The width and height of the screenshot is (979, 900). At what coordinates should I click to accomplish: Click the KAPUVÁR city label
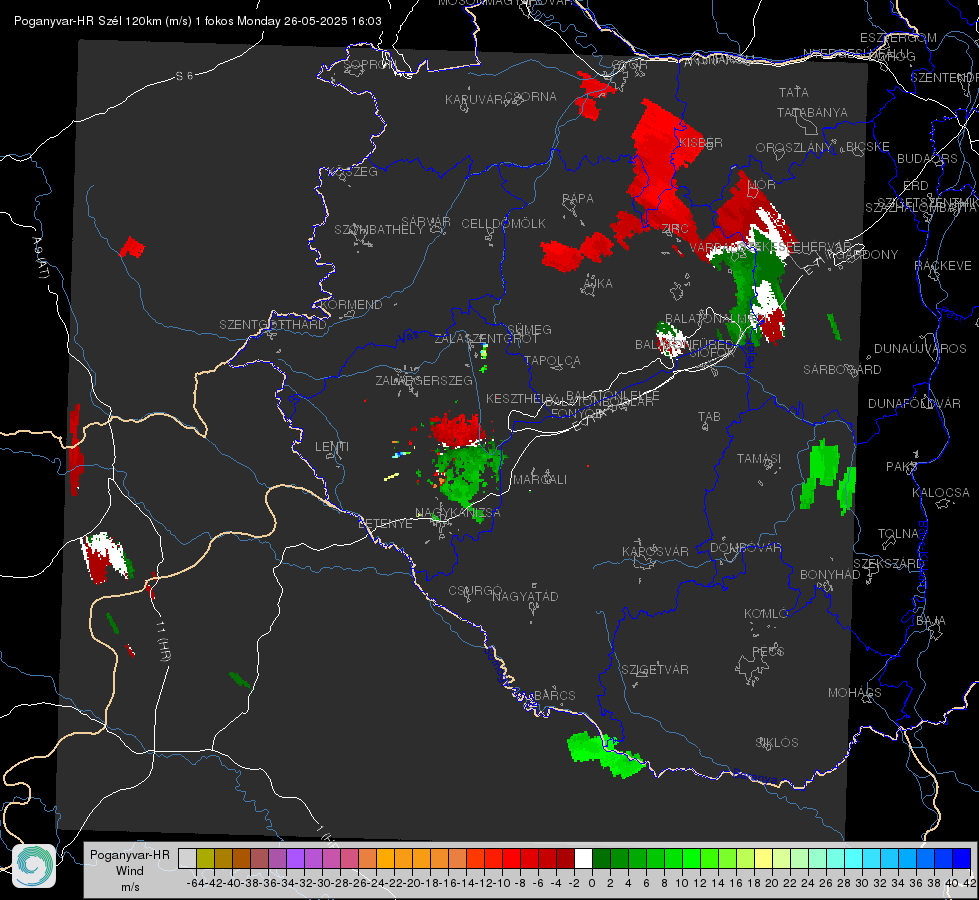point(475,100)
